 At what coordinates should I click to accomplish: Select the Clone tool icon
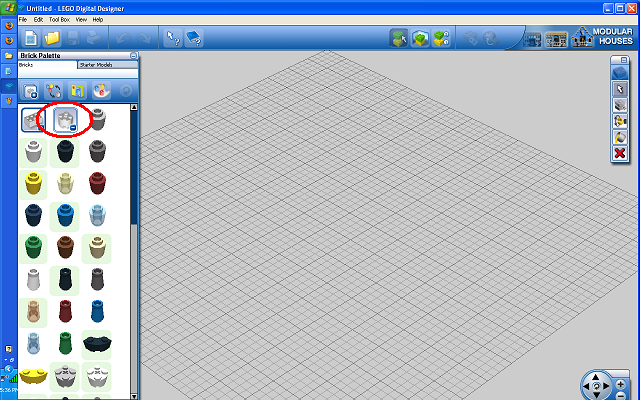(620, 105)
